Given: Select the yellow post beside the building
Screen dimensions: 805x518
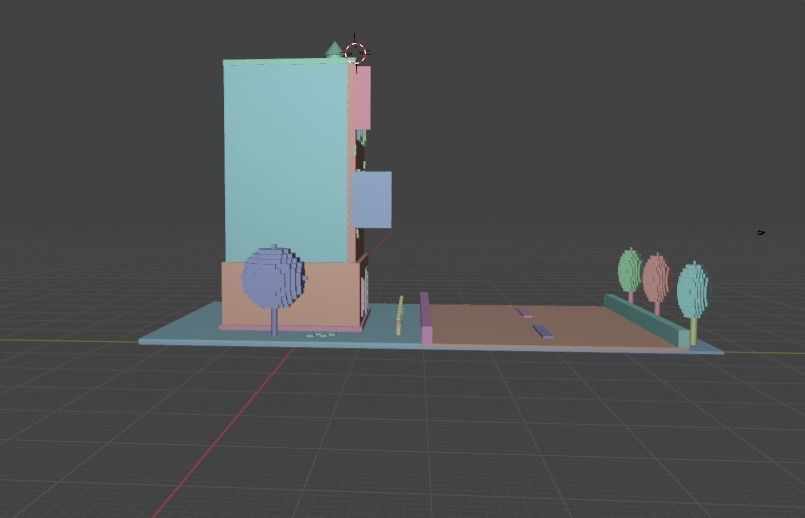Looking at the screenshot, I should click(x=400, y=315).
